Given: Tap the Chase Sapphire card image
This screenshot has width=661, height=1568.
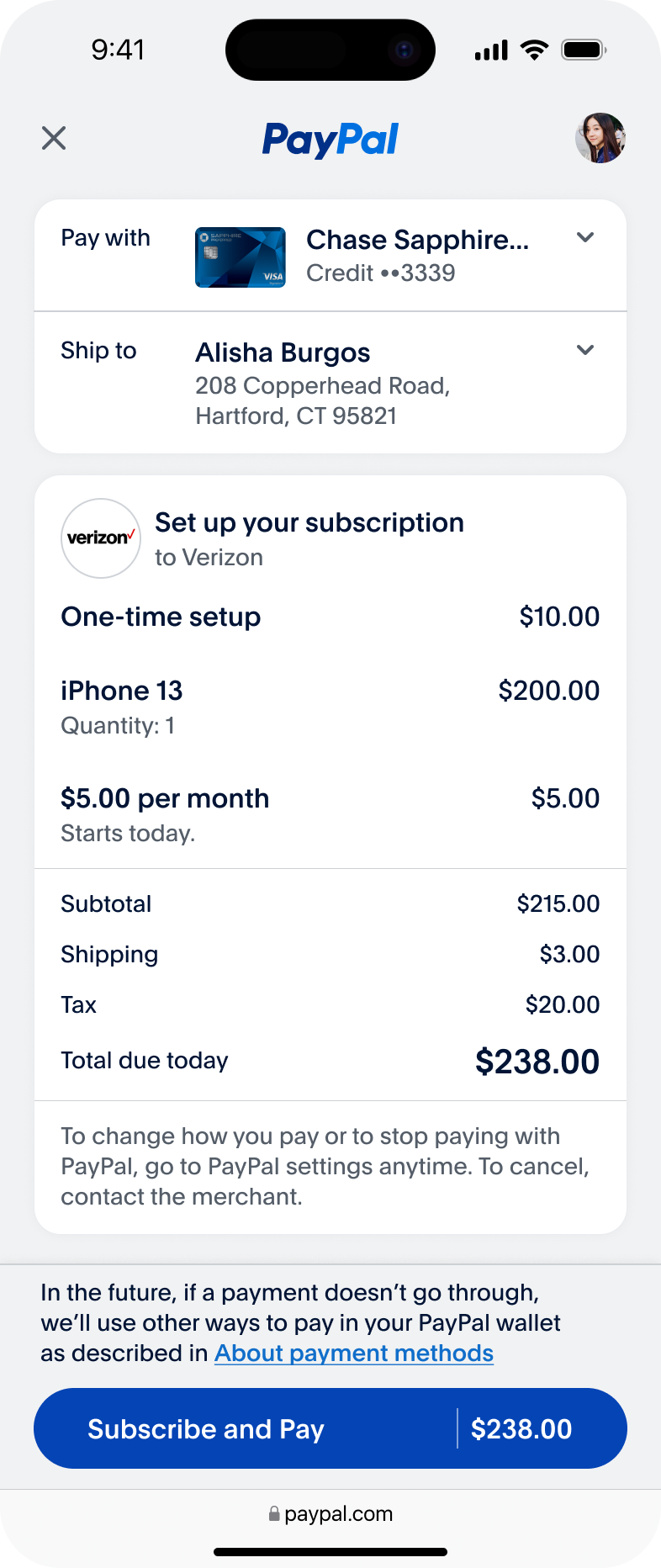Looking at the screenshot, I should pyautogui.click(x=241, y=257).
